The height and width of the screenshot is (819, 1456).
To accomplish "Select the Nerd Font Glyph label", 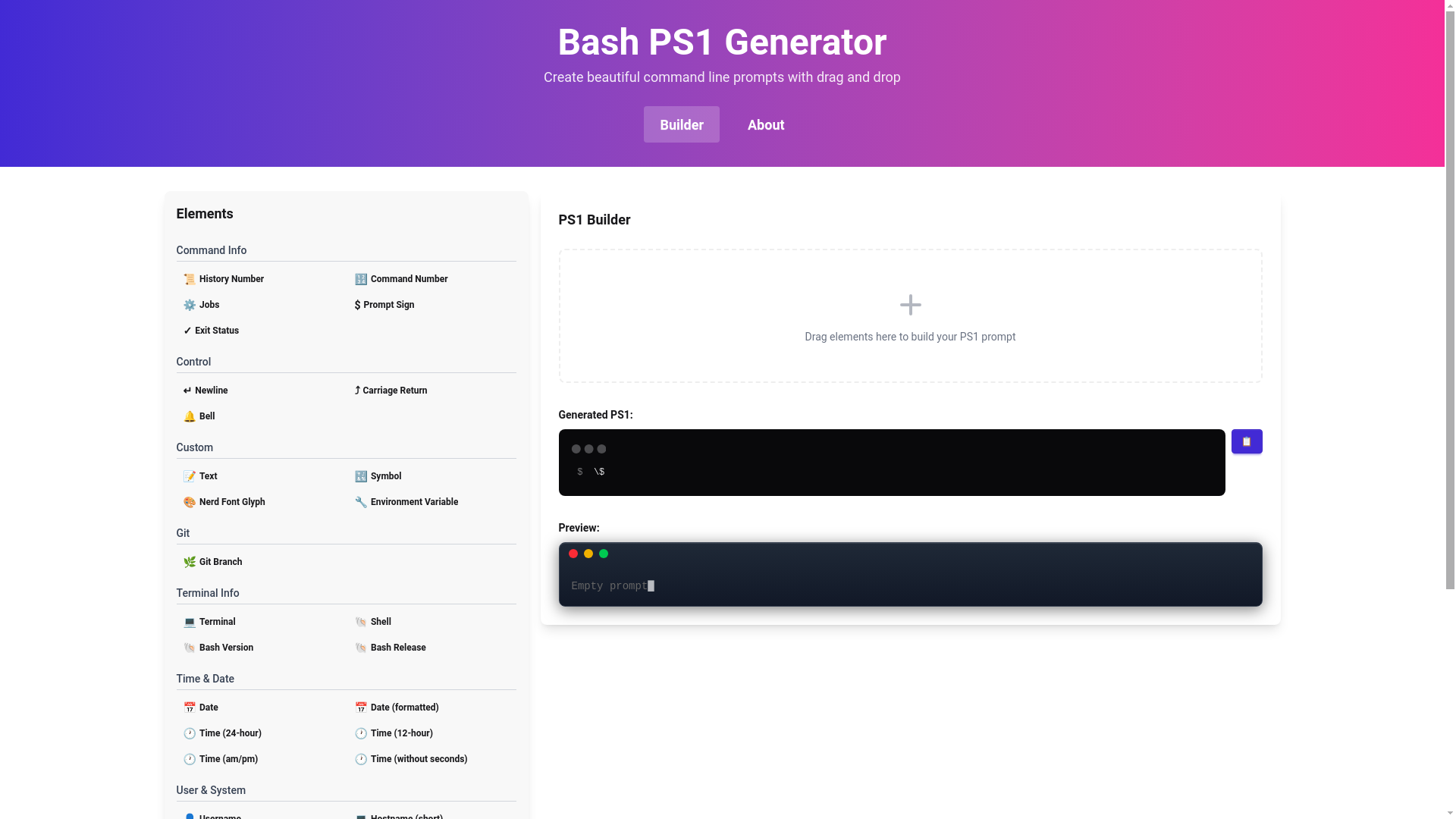I will [232, 502].
